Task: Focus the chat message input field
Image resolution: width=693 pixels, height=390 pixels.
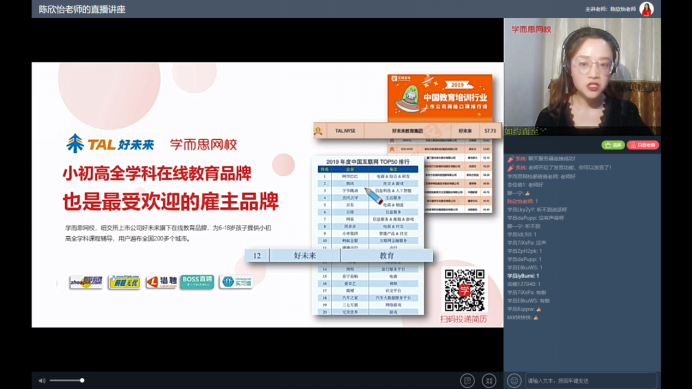Action: click(x=591, y=380)
